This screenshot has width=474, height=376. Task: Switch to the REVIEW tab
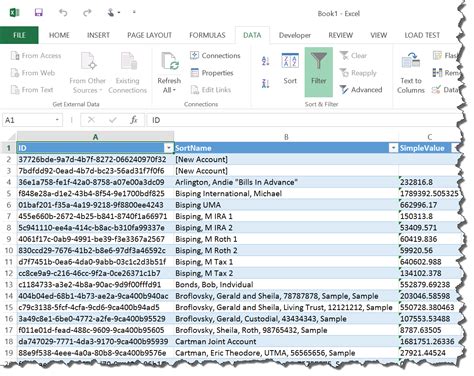340,35
